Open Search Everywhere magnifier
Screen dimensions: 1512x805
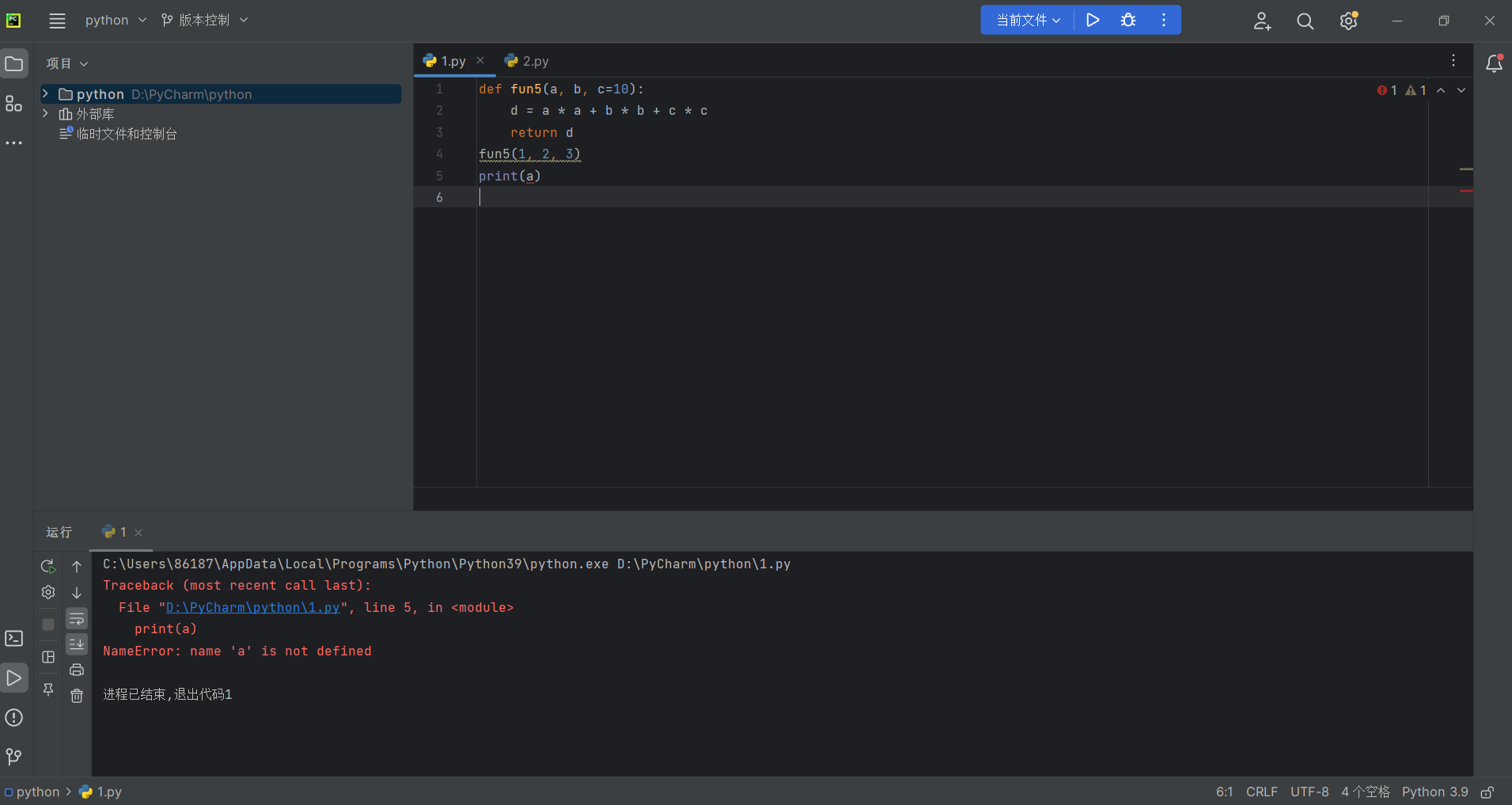1305,21
